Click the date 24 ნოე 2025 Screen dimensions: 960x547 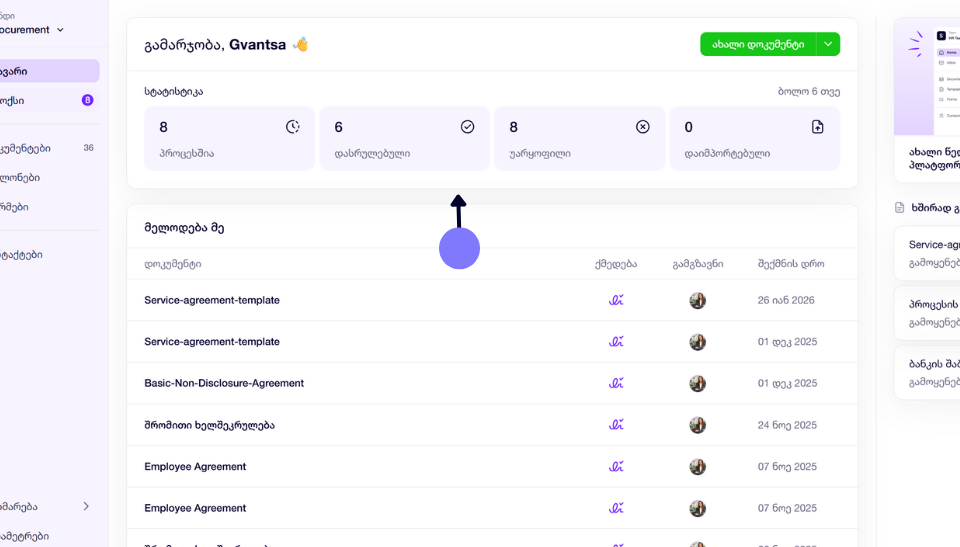coord(787,425)
